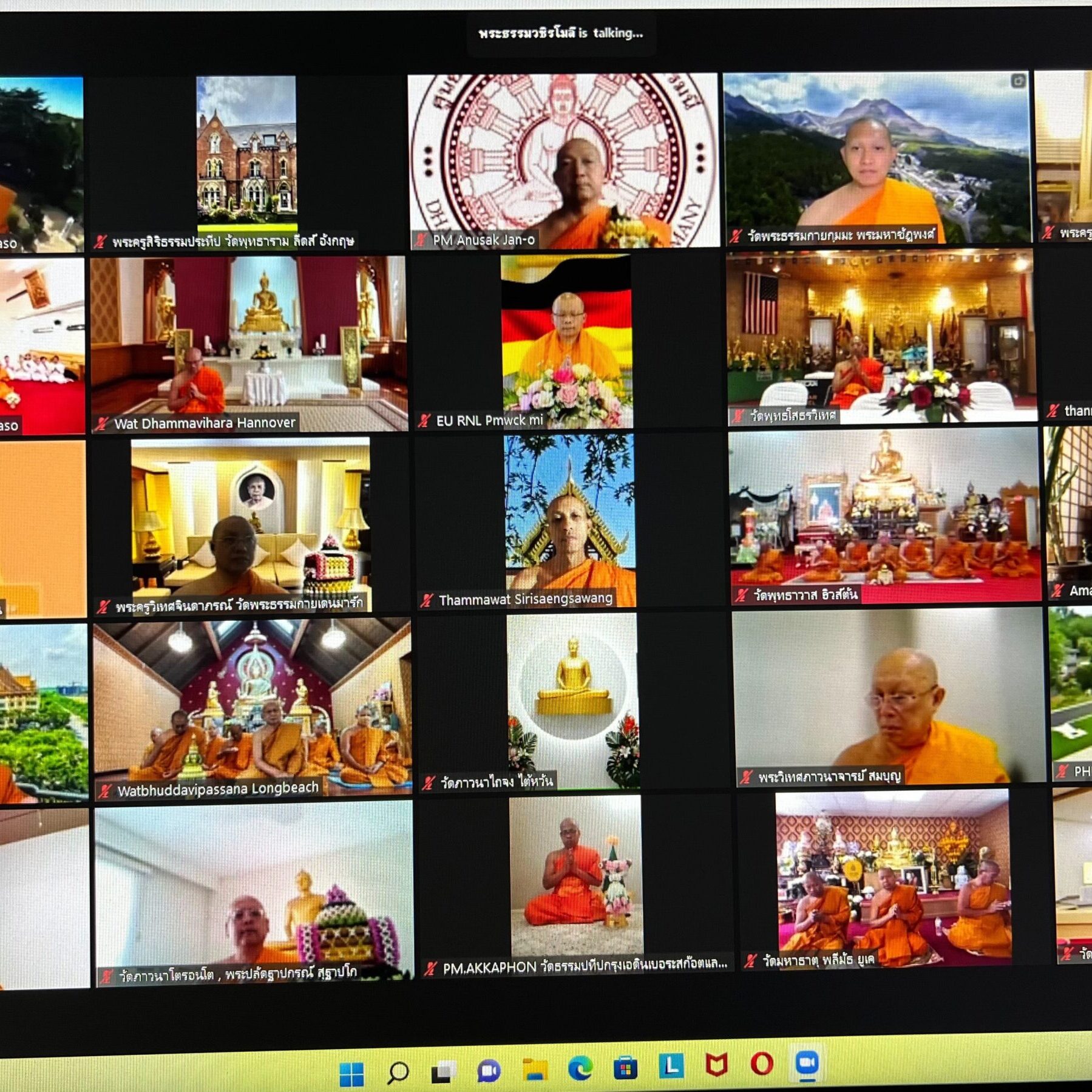This screenshot has height=1092, width=1092.
Task: Click the icon in the mountain tile's corner
Action: point(1019,81)
